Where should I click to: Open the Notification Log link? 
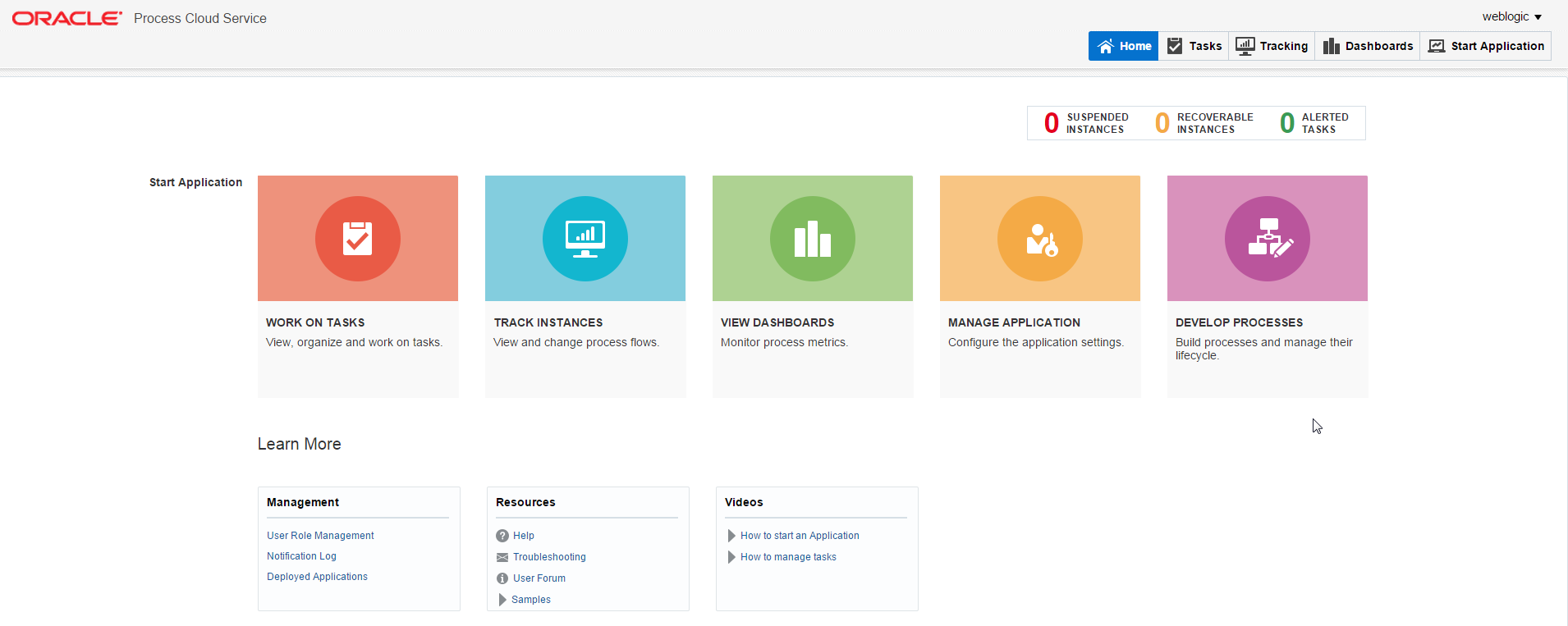click(301, 556)
